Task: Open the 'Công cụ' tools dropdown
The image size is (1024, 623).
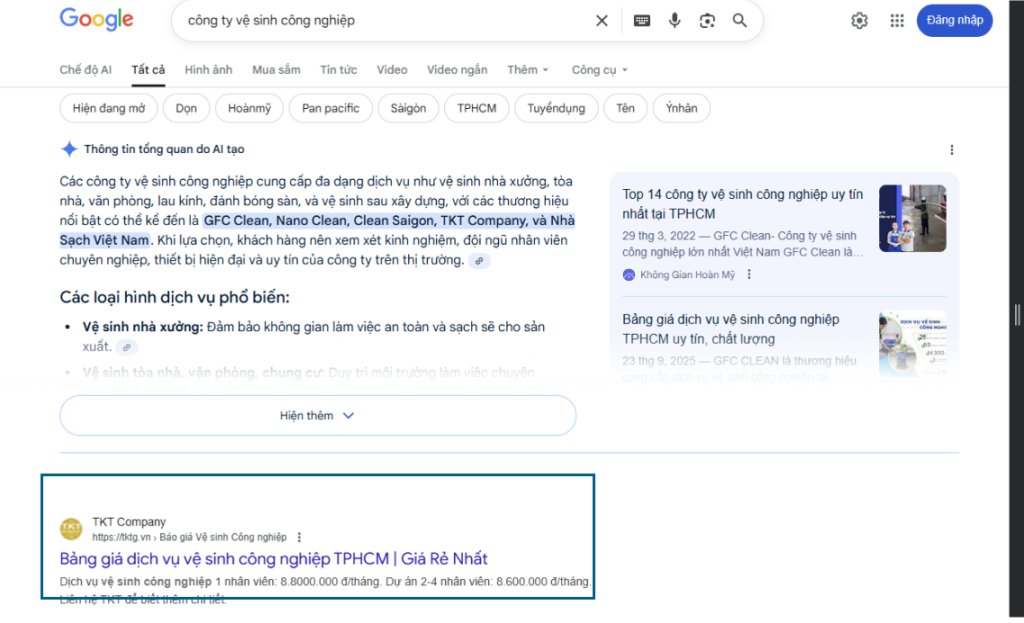Action: [x=599, y=70]
